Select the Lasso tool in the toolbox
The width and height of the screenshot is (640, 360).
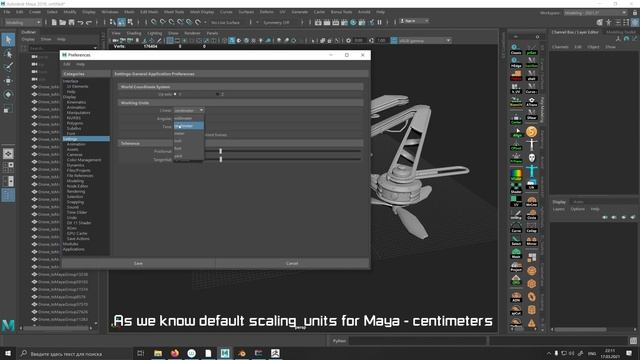pos(8,53)
